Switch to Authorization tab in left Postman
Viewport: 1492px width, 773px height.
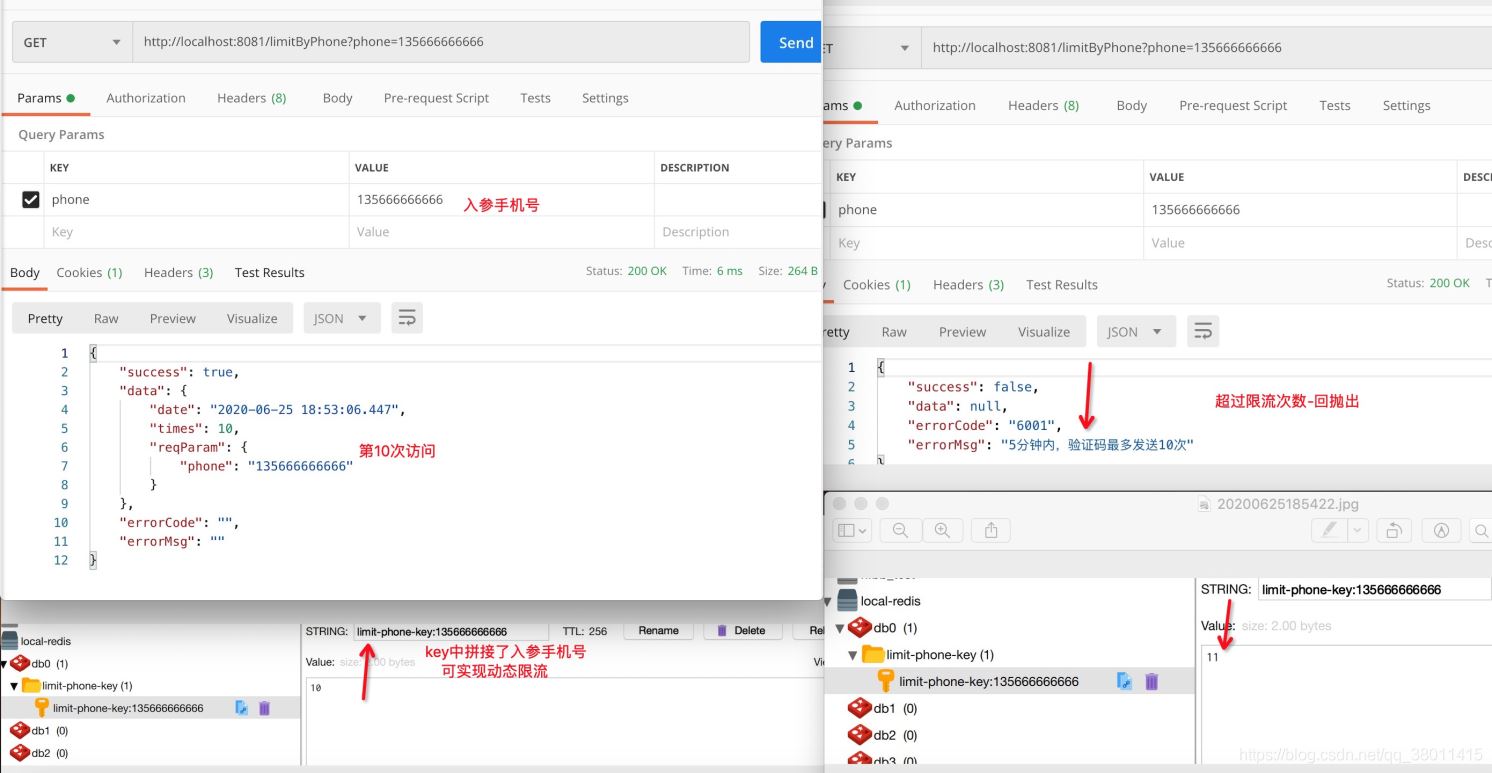(x=146, y=98)
